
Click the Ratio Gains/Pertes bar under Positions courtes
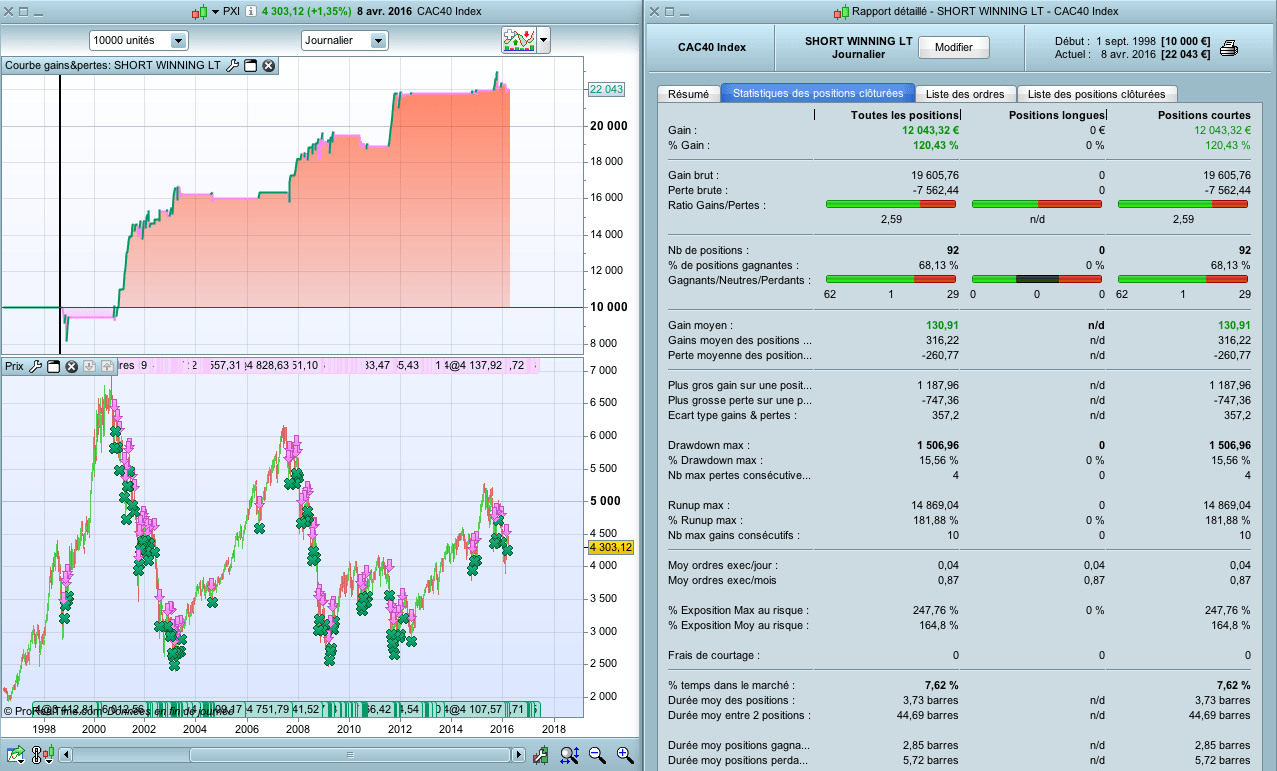coord(1183,204)
